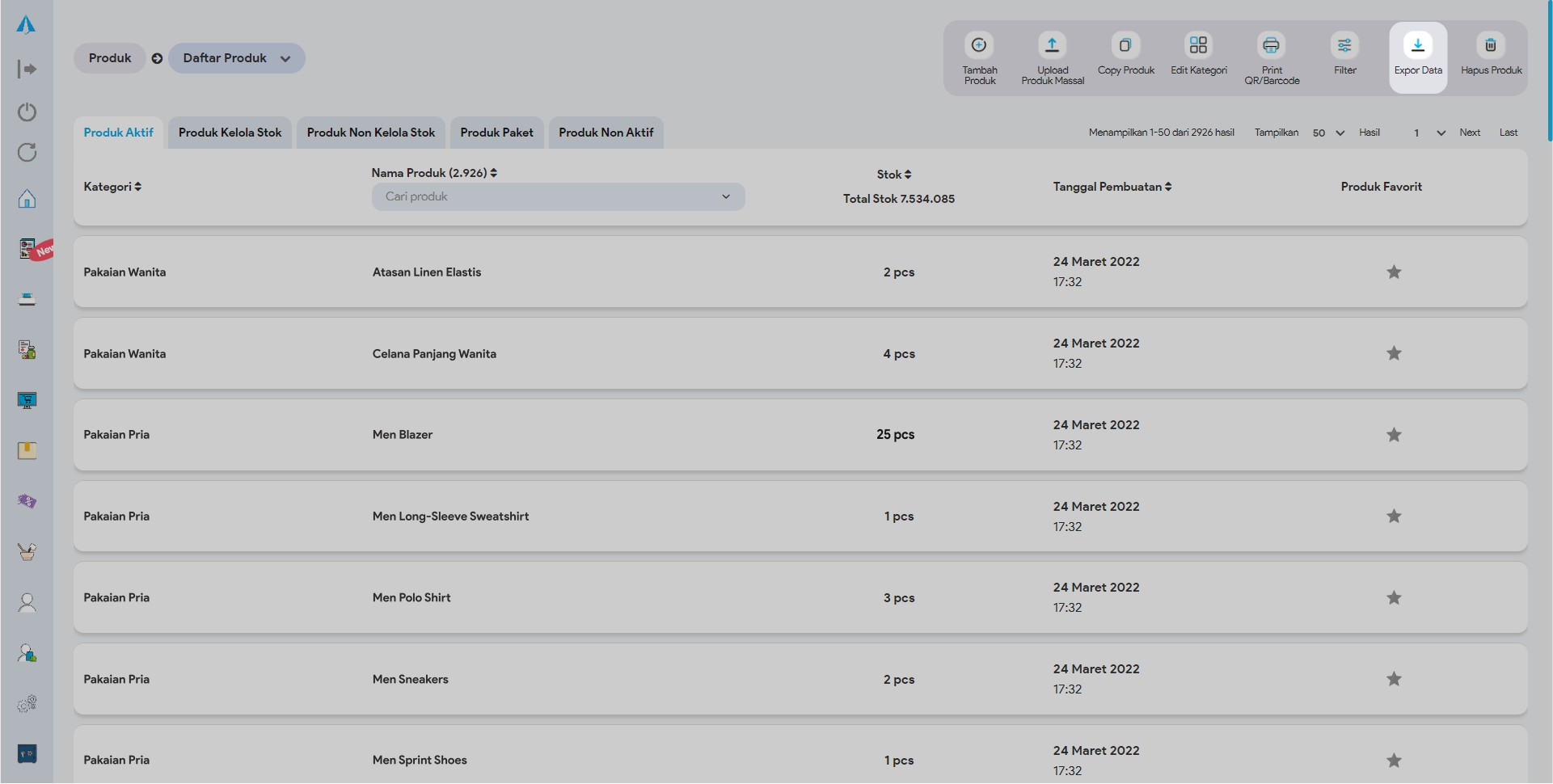Go to Next page of results
This screenshot has width=1553, height=784.
pyautogui.click(x=1470, y=133)
